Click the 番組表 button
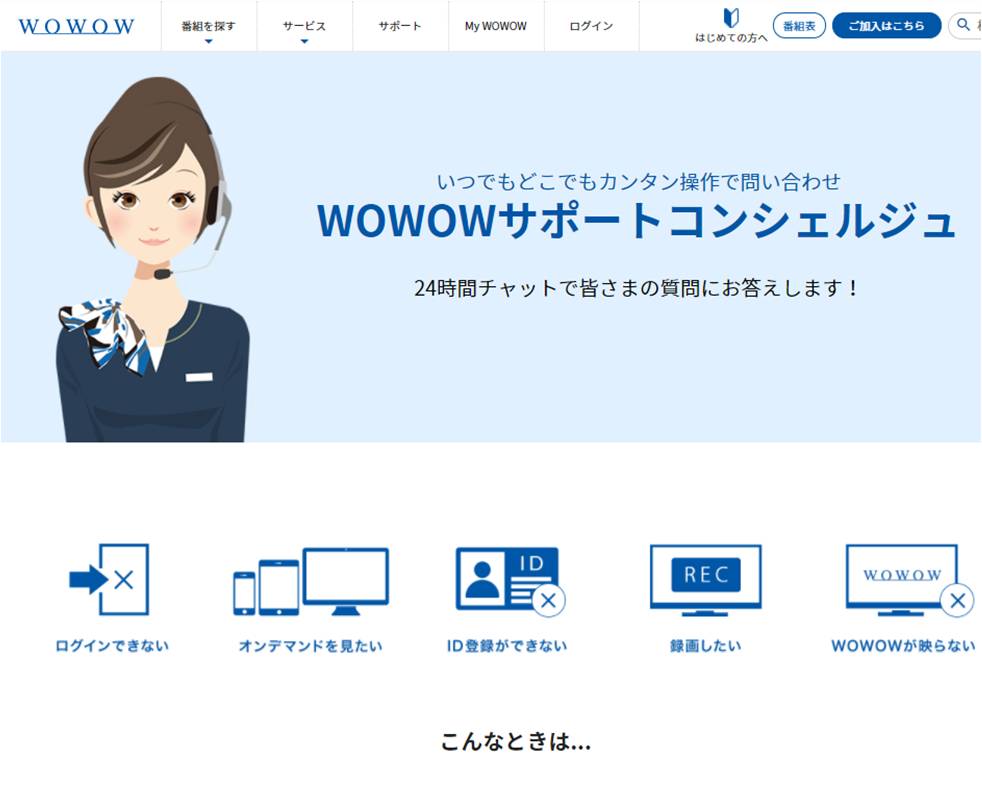This screenshot has width=982, height=805. pyautogui.click(x=799, y=26)
